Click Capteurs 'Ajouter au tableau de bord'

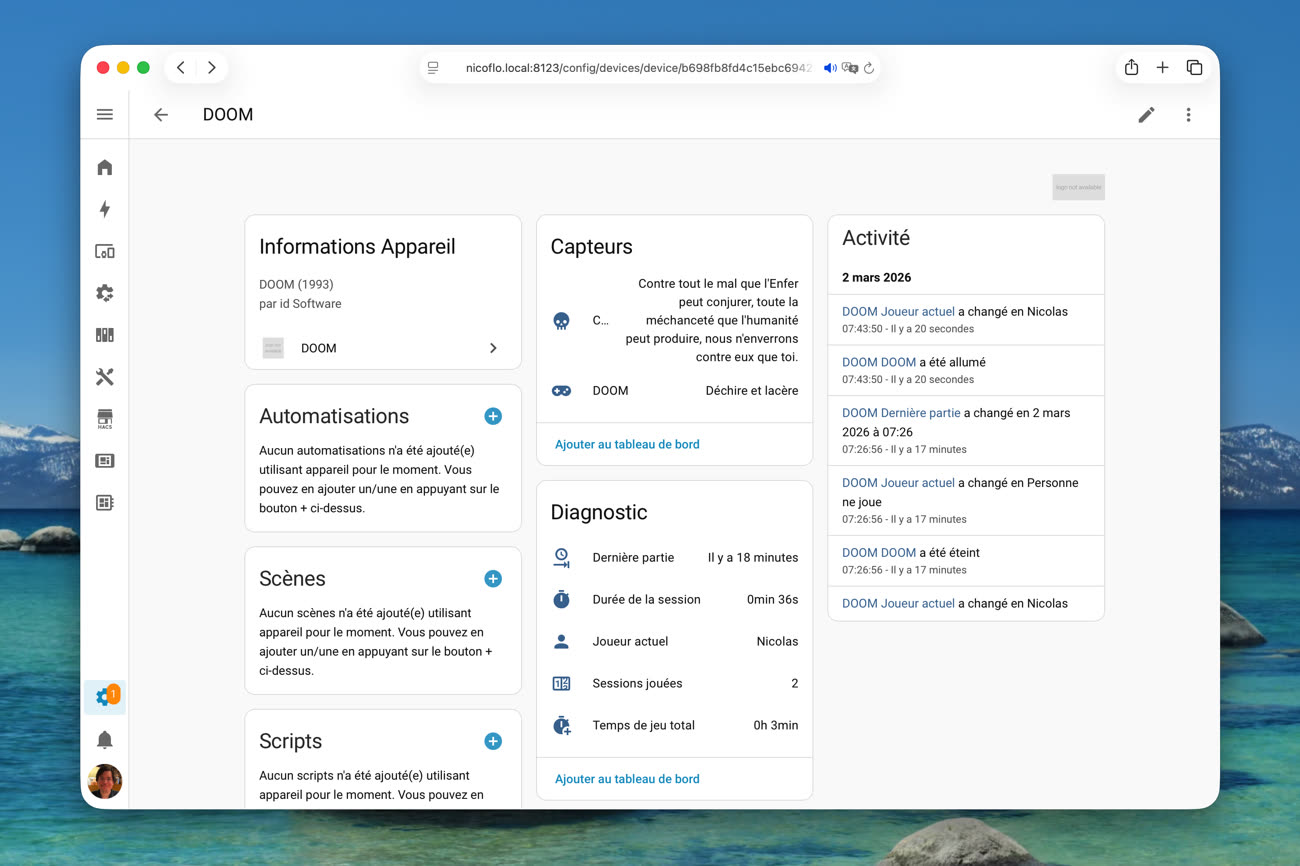click(x=627, y=444)
